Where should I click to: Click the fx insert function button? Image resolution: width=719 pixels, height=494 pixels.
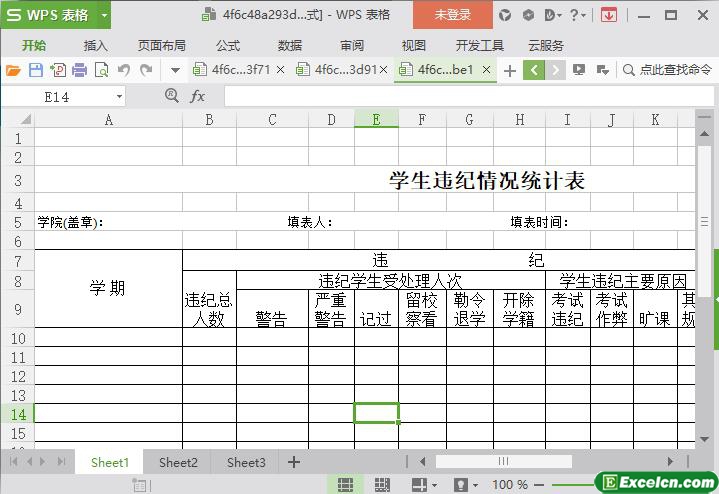tap(197, 96)
